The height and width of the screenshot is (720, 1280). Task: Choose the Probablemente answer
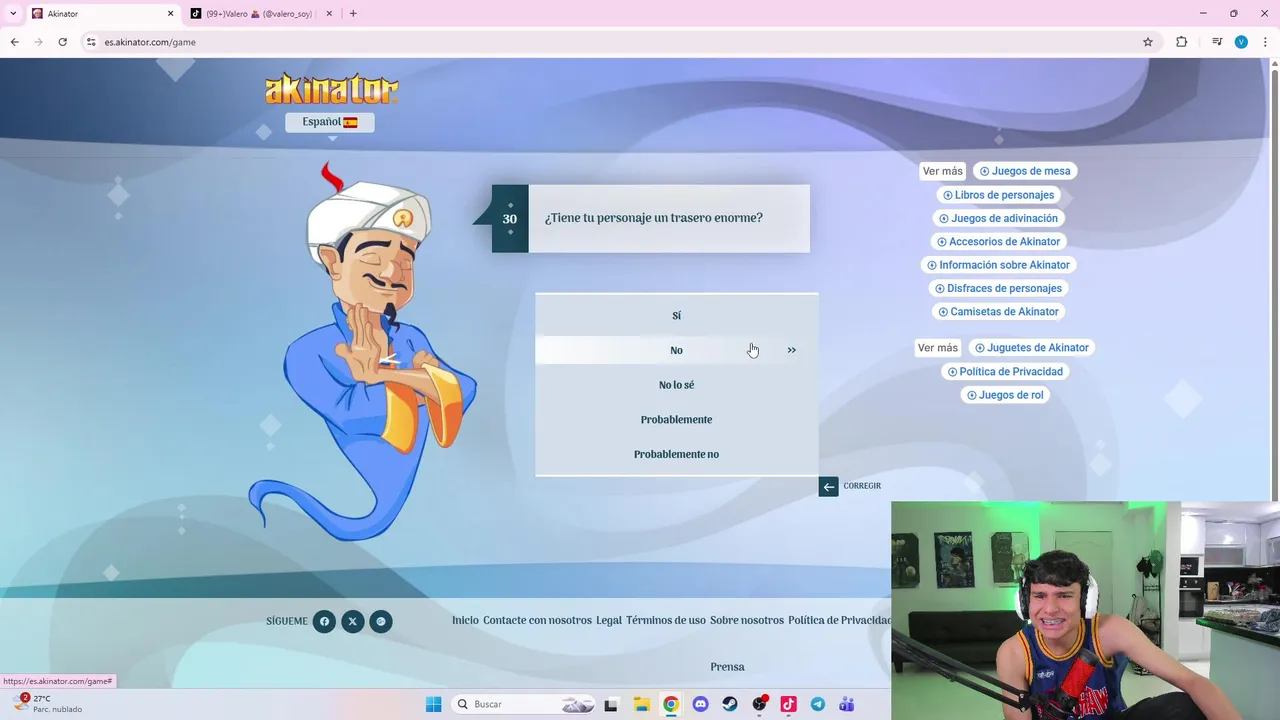tap(676, 420)
